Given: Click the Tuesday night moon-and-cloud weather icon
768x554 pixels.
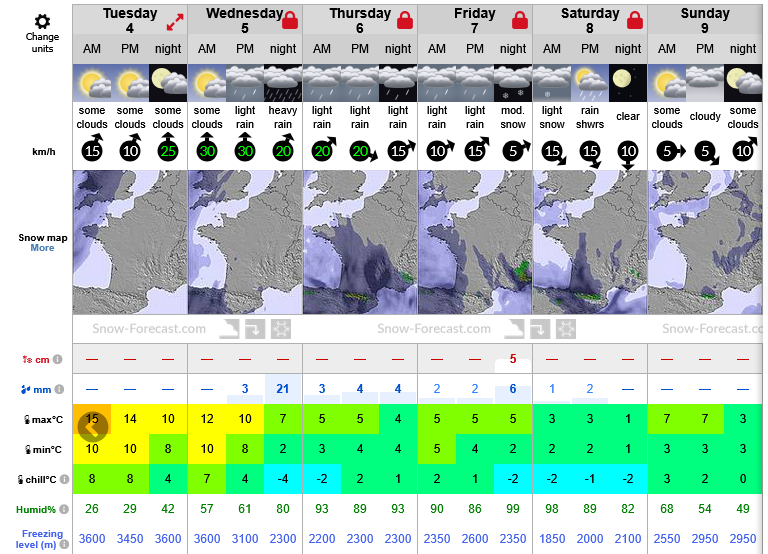Looking at the screenshot, I should click(168, 83).
